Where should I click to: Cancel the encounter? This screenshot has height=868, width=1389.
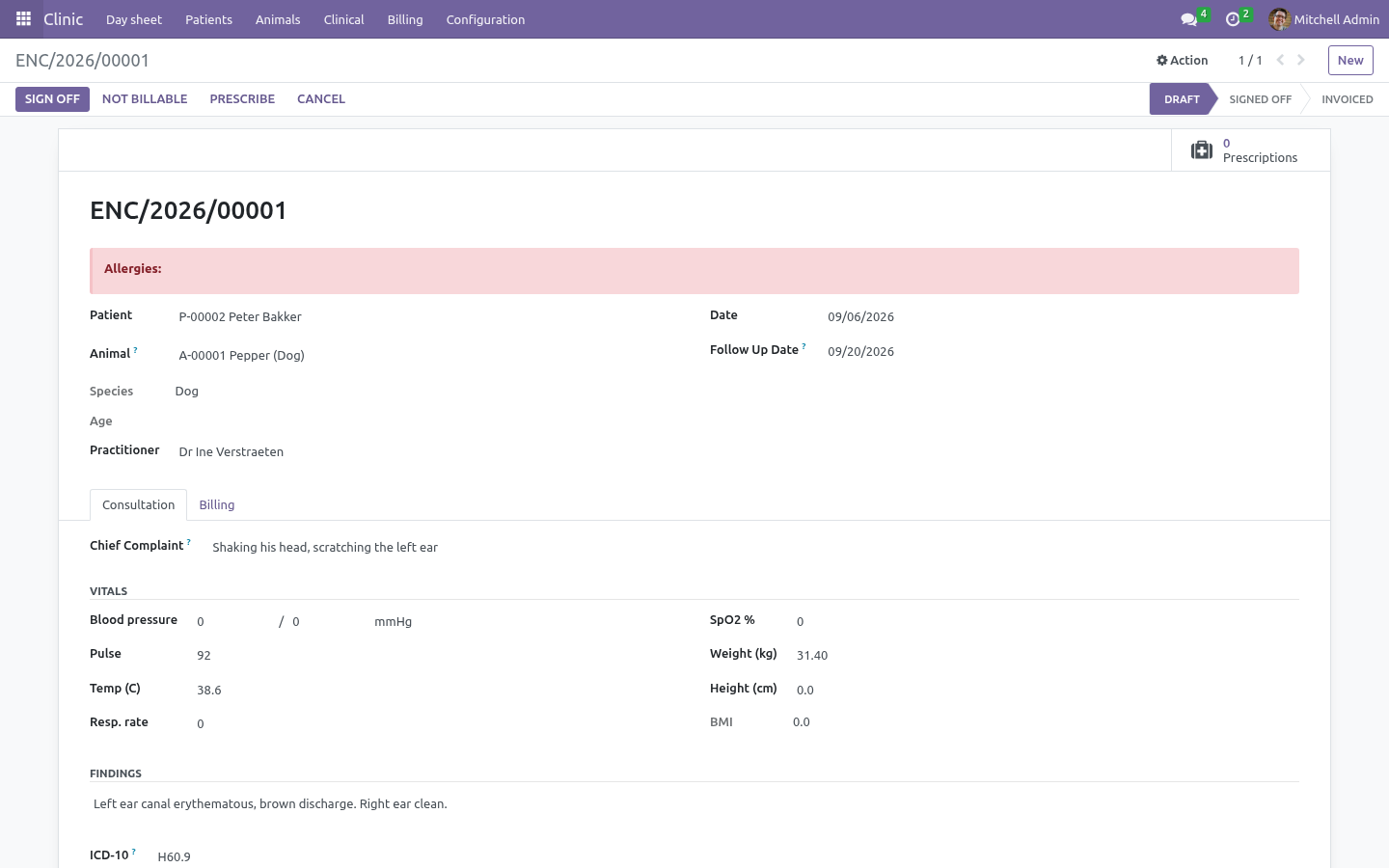tap(321, 99)
